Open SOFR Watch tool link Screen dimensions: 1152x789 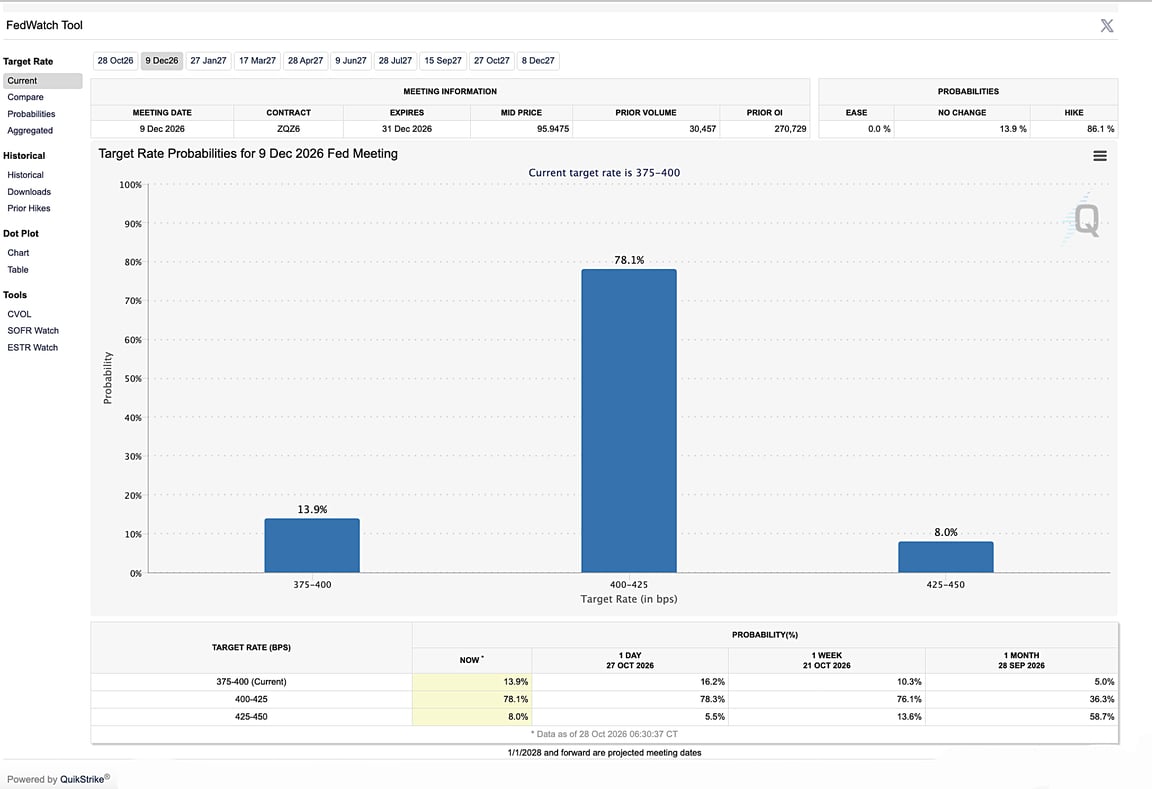pos(33,331)
